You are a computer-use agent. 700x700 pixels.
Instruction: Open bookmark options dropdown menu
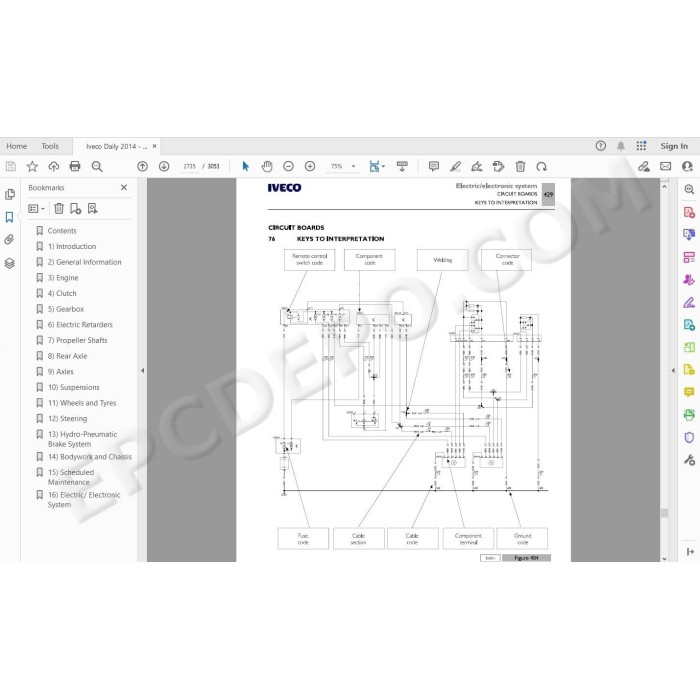tap(36, 208)
